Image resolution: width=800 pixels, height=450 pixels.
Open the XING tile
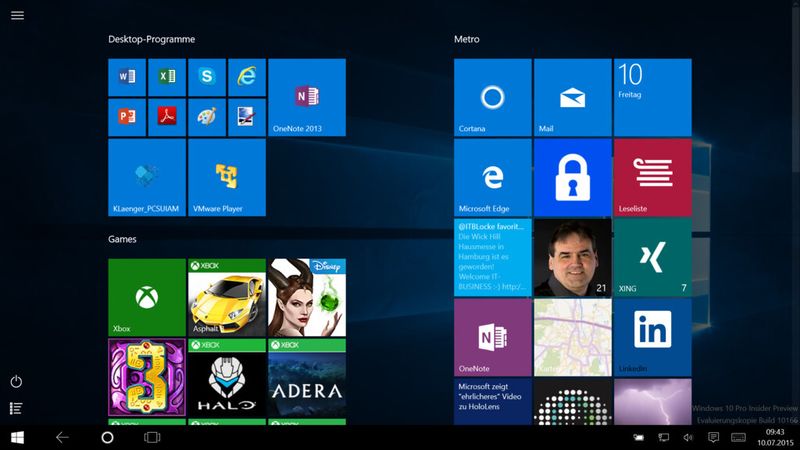point(653,258)
